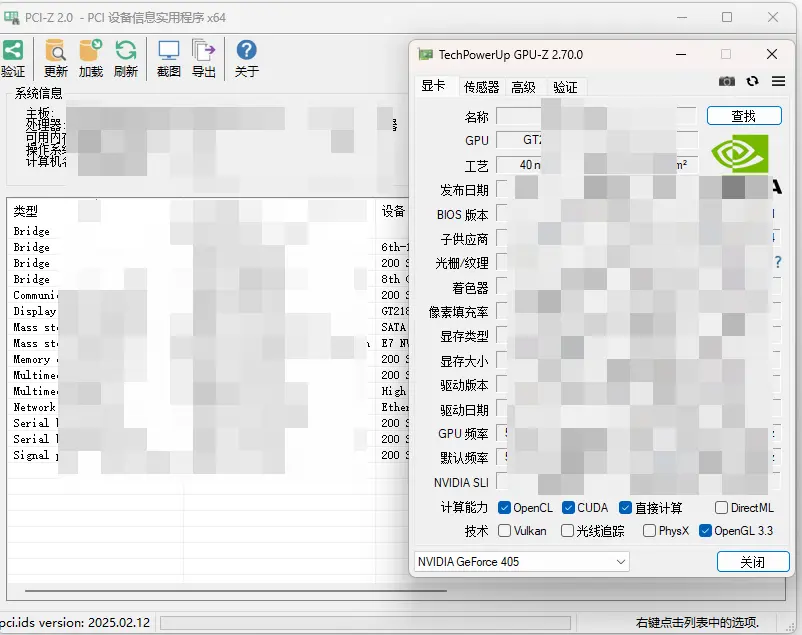Click pci.ids version 2025.02.12 status text
802x635 pixels.
[x=75, y=622]
